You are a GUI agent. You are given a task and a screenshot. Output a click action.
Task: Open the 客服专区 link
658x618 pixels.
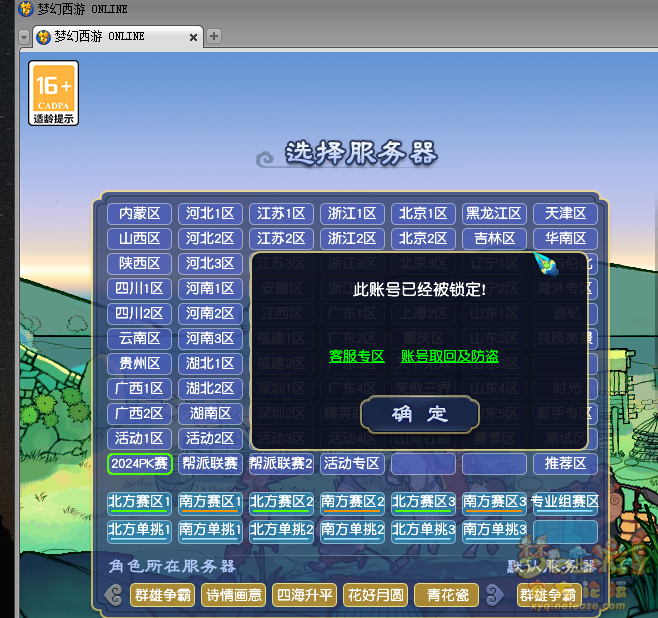click(357, 356)
